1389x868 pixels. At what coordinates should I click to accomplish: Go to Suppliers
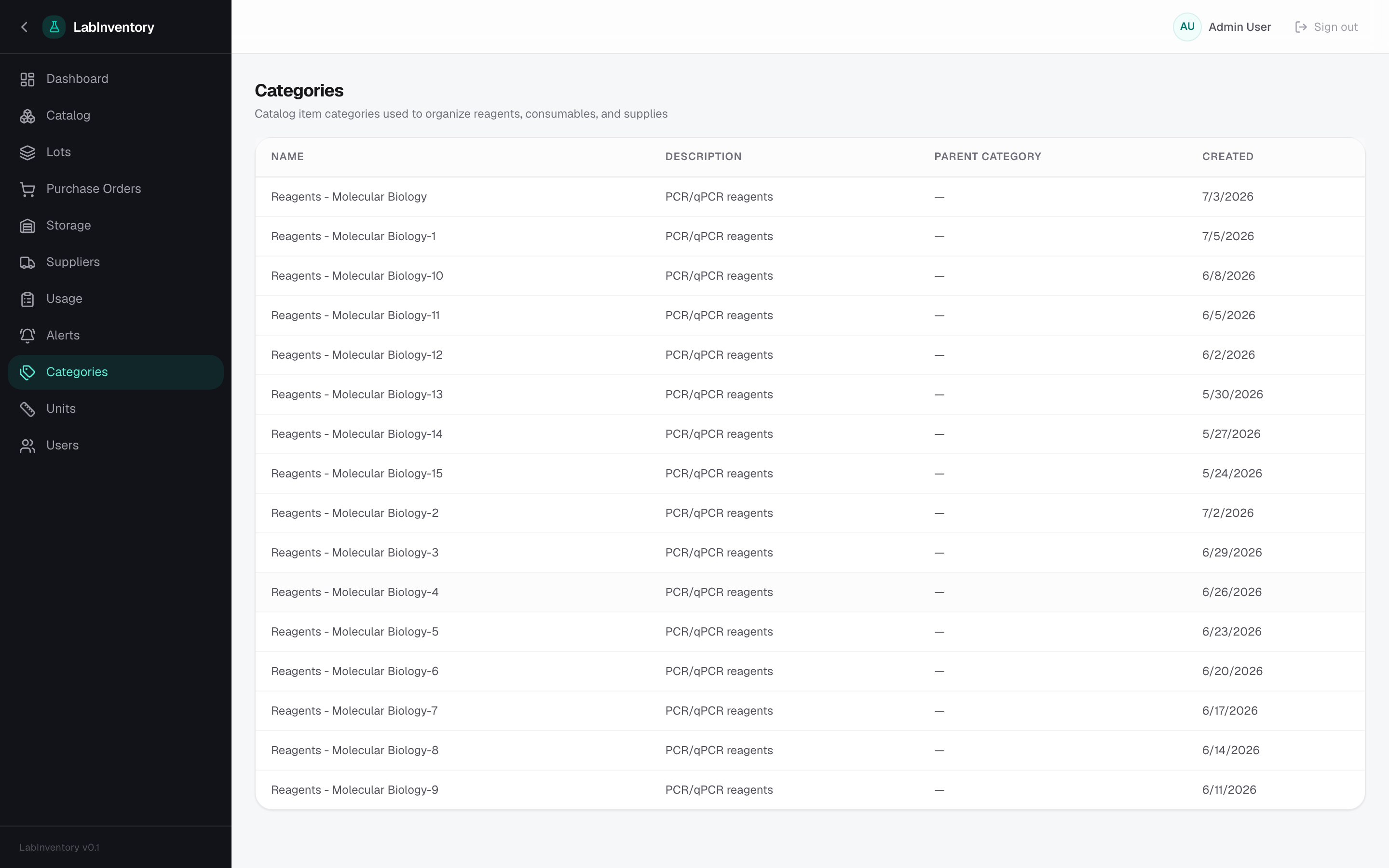tap(115, 262)
